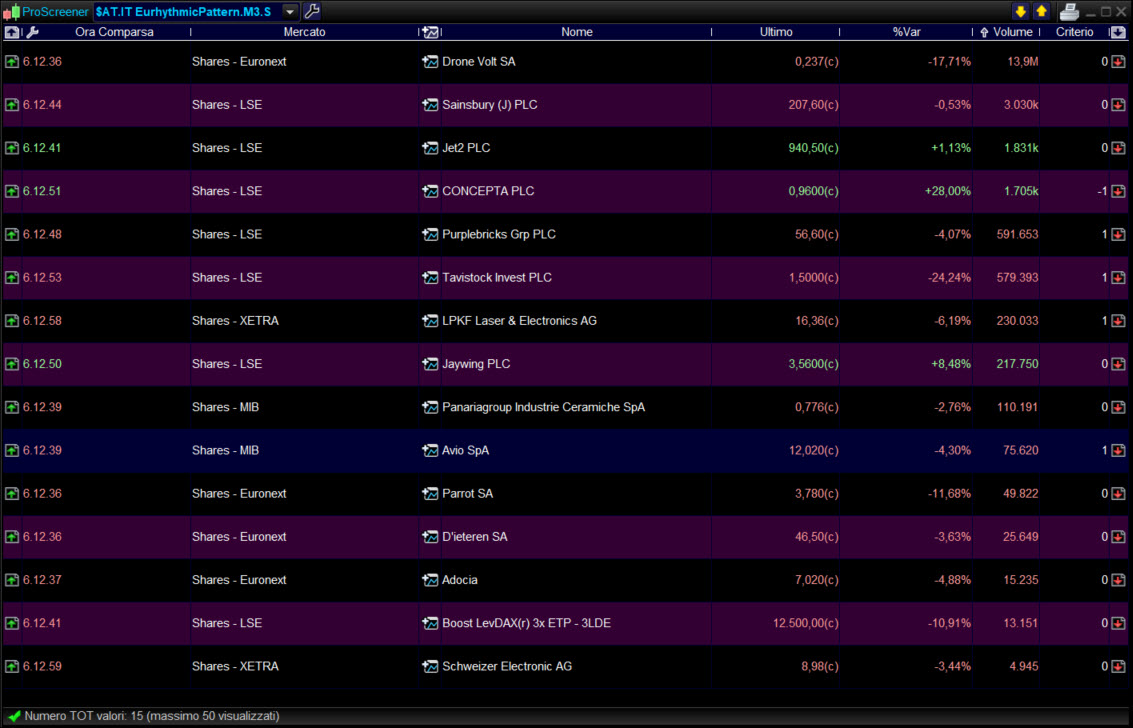Open chart icon for Jet2 PLC
1133x728 pixels.
tap(430, 148)
